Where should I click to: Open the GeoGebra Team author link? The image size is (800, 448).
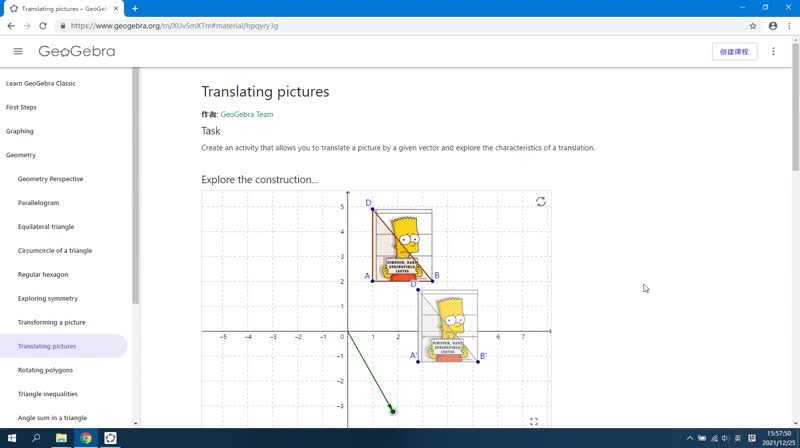[x=247, y=114]
